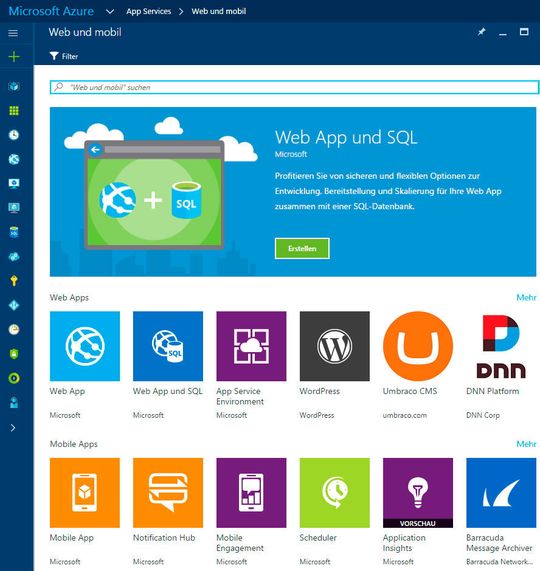Viewport: 540px width, 571px height.
Task: Open All resources green grid icon
Action: pos(14,111)
